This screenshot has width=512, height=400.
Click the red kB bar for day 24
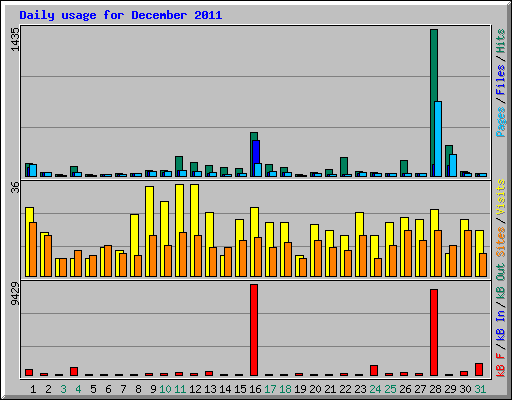[374, 370]
